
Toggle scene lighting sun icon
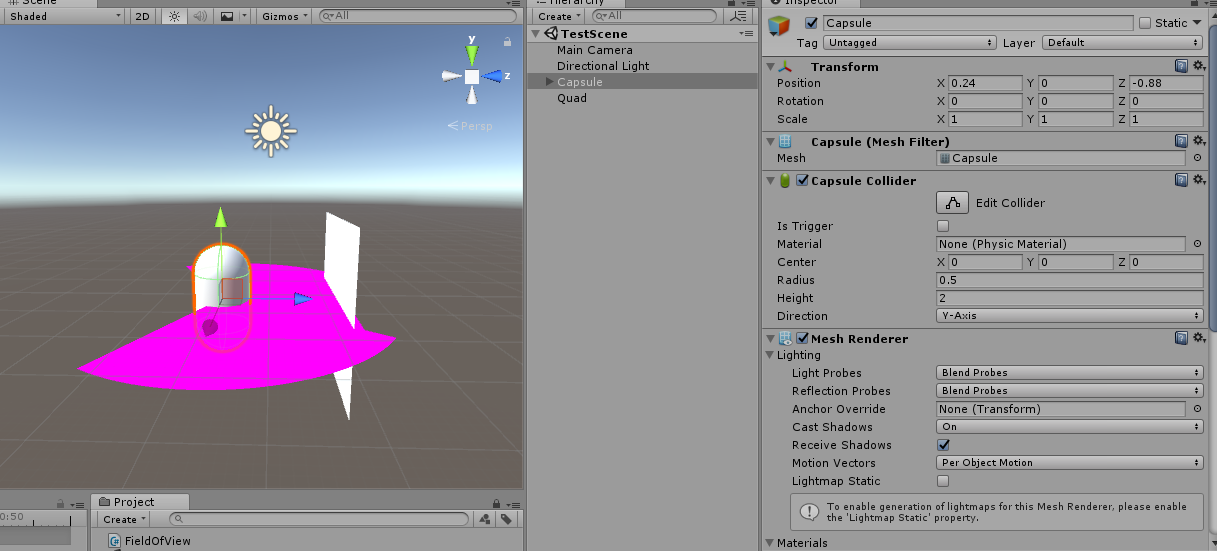174,16
